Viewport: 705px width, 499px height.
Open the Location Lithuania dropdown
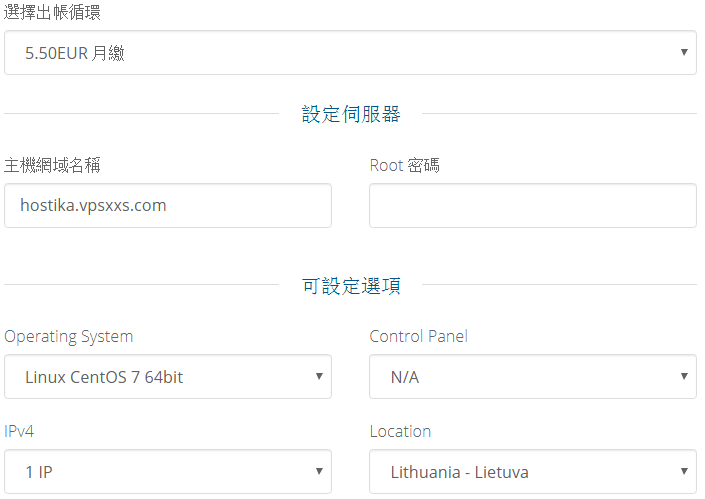[533, 472]
